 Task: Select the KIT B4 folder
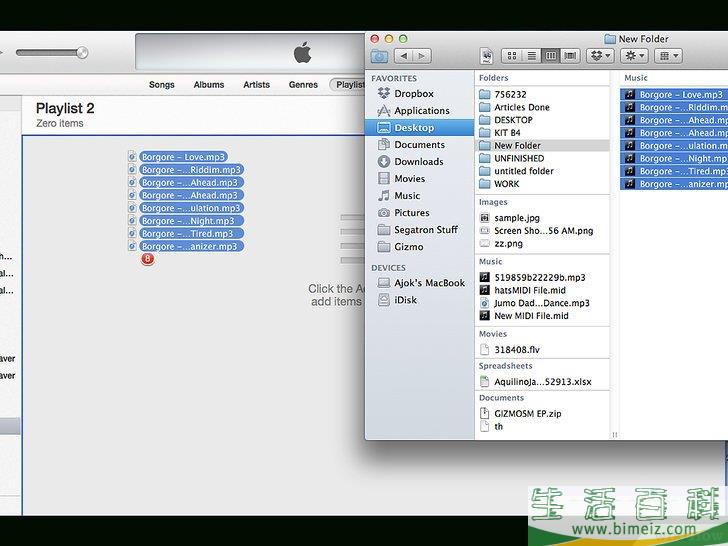(542, 133)
